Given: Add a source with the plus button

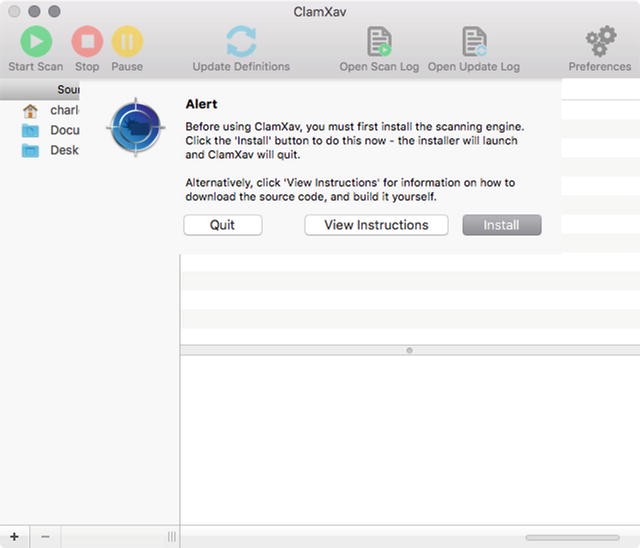Looking at the screenshot, I should coord(14,536).
